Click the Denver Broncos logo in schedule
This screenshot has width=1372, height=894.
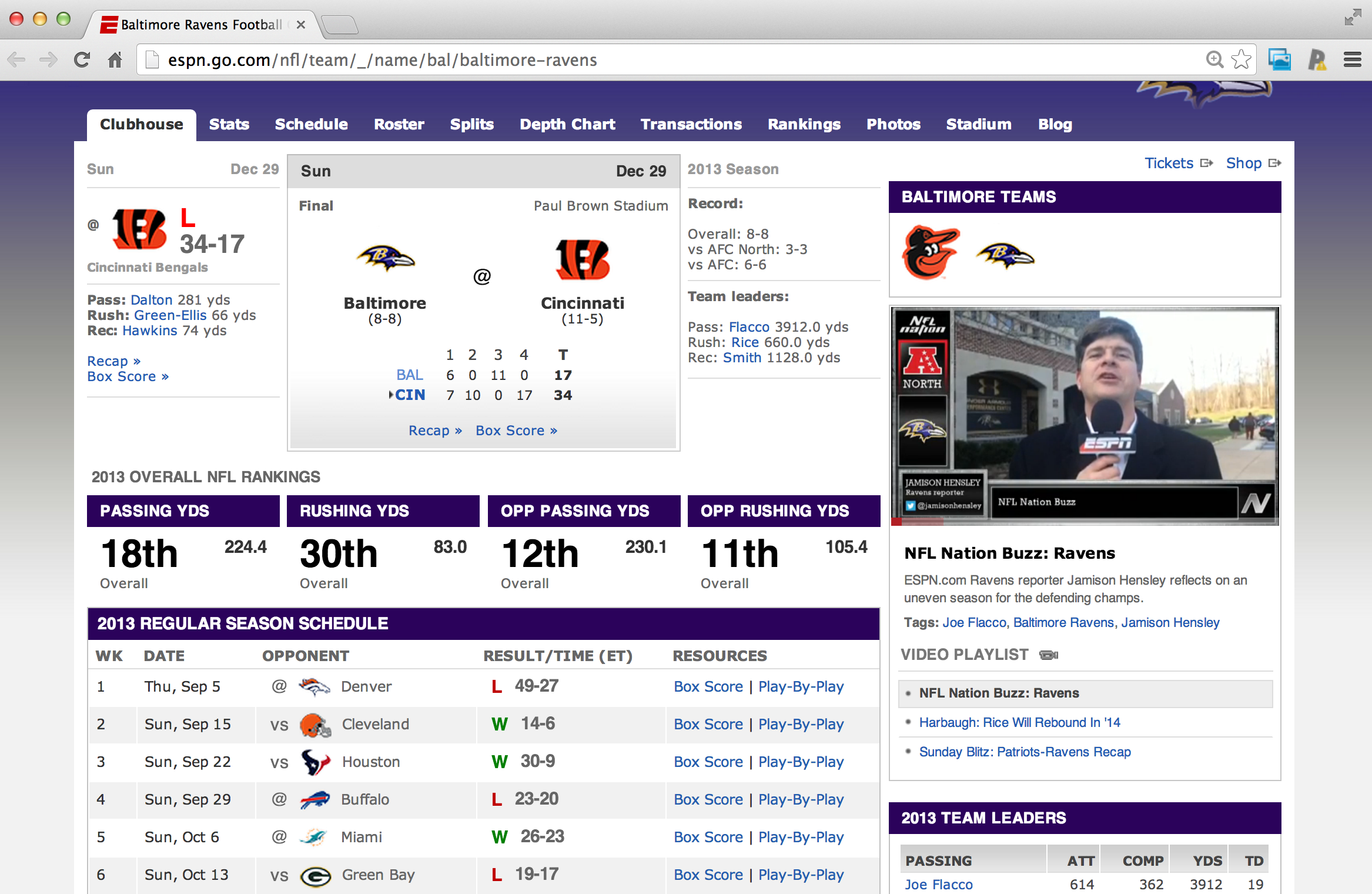tap(314, 686)
